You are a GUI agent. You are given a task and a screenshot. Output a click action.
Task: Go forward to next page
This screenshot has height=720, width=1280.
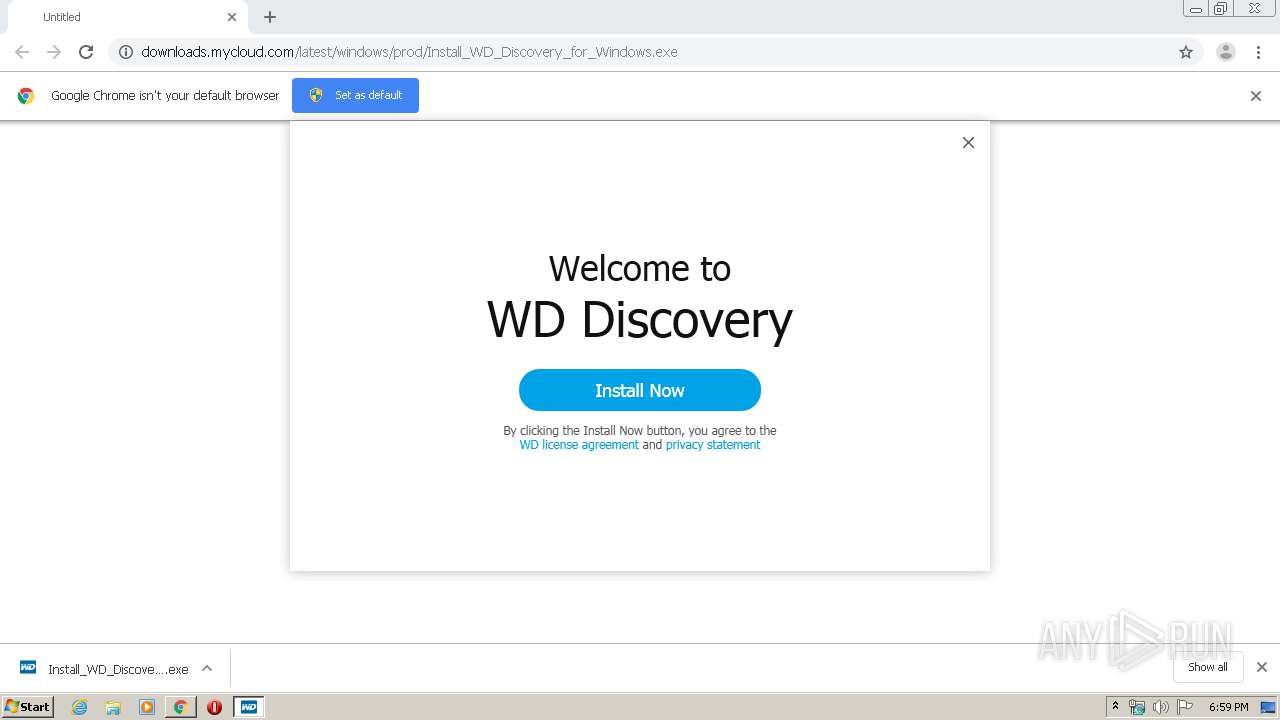[54, 52]
